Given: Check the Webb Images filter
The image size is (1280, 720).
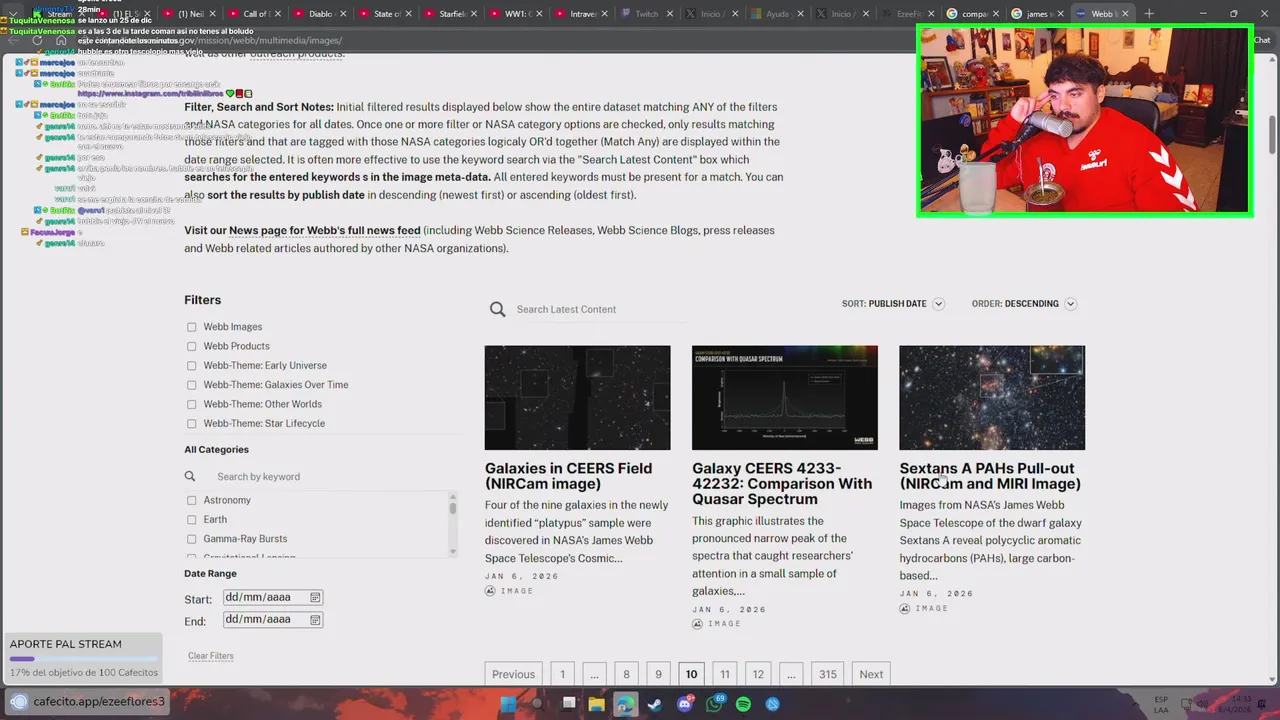Looking at the screenshot, I should 191,327.
